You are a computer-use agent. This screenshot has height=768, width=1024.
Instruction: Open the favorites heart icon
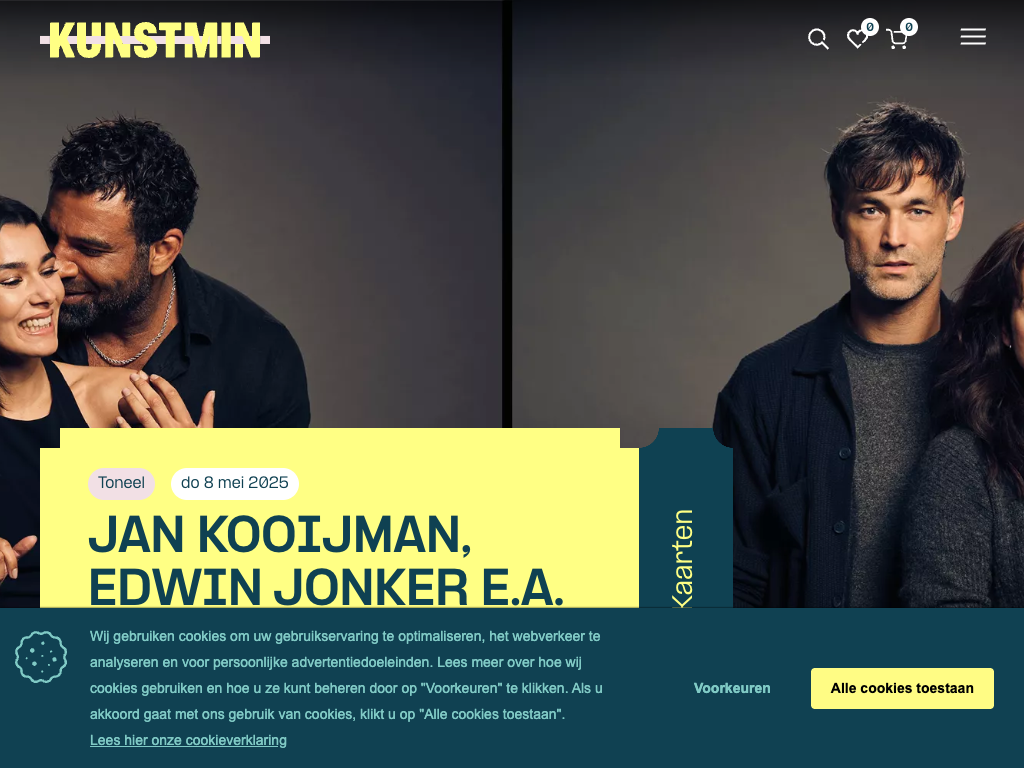pyautogui.click(x=857, y=39)
